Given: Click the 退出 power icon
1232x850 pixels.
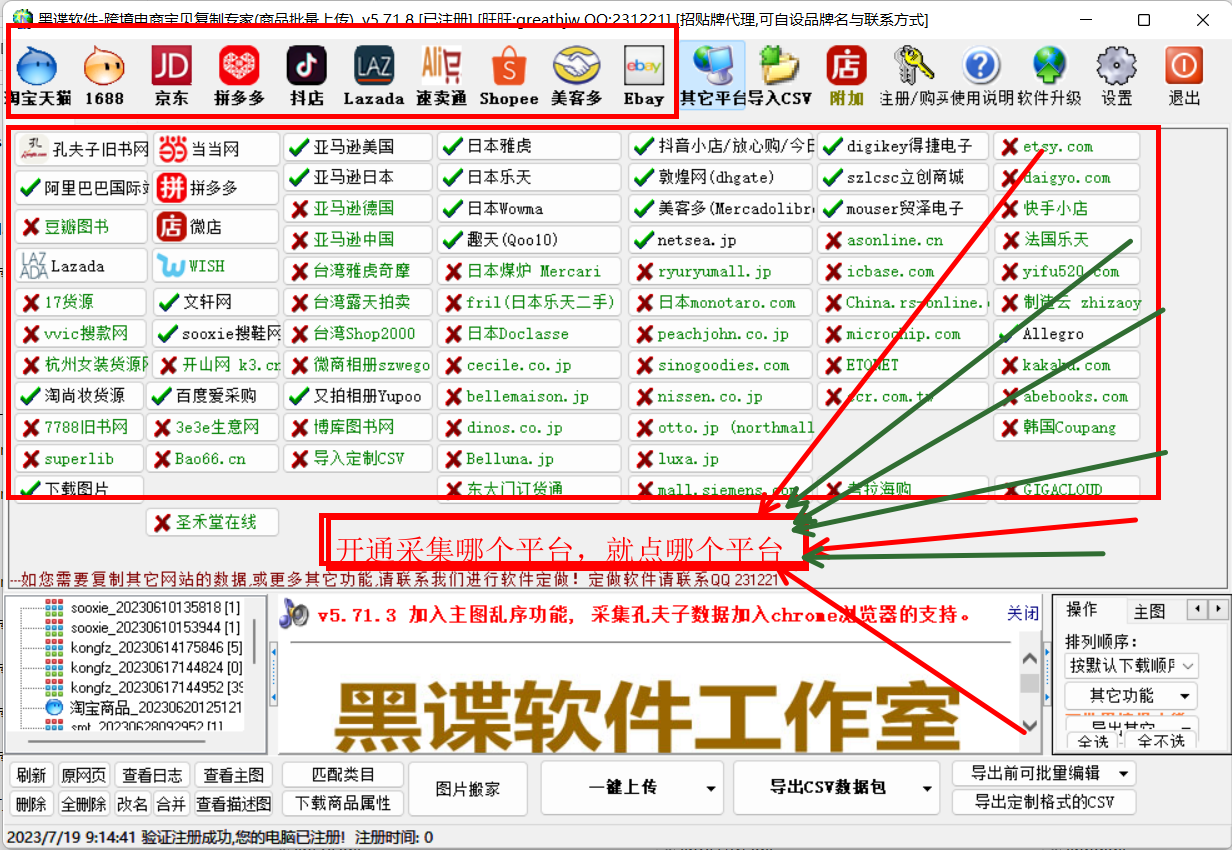Looking at the screenshot, I should 1184,76.
